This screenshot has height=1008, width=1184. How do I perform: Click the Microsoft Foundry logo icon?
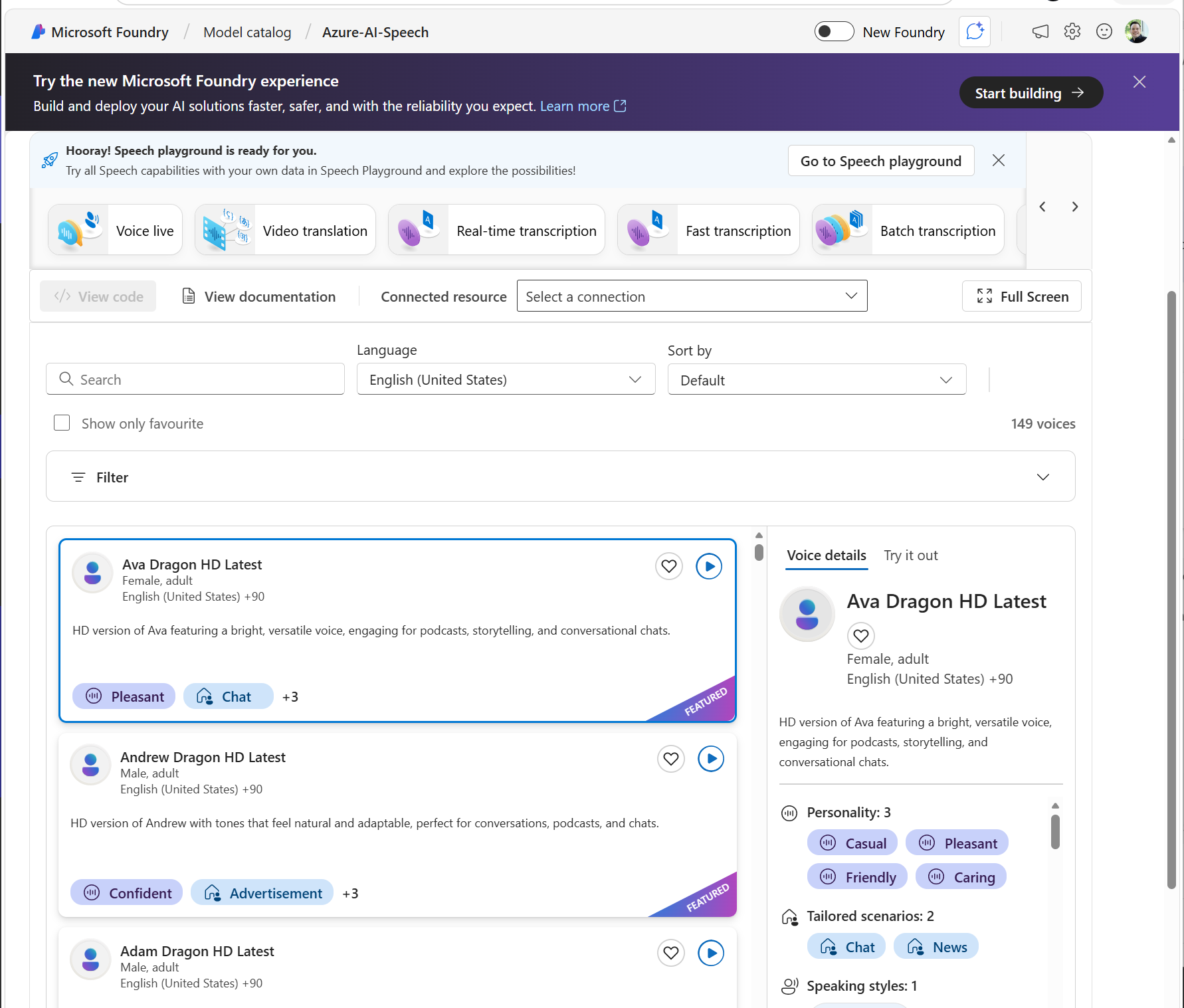[x=39, y=32]
